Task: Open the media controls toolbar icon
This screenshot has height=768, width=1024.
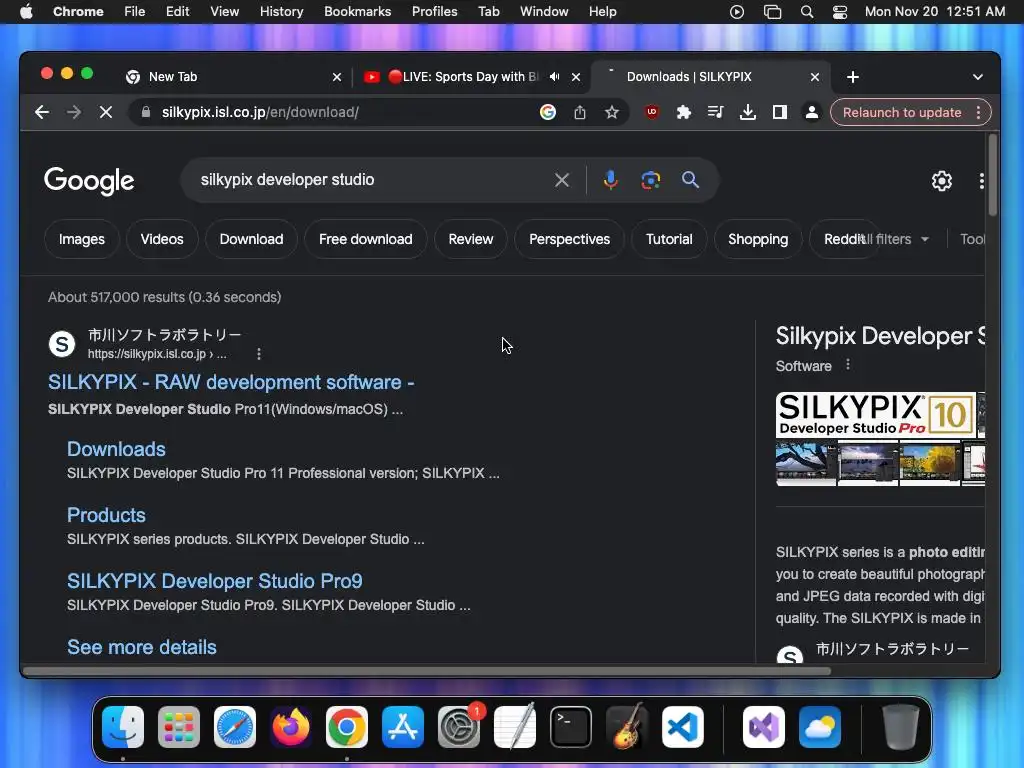Action: point(716,112)
